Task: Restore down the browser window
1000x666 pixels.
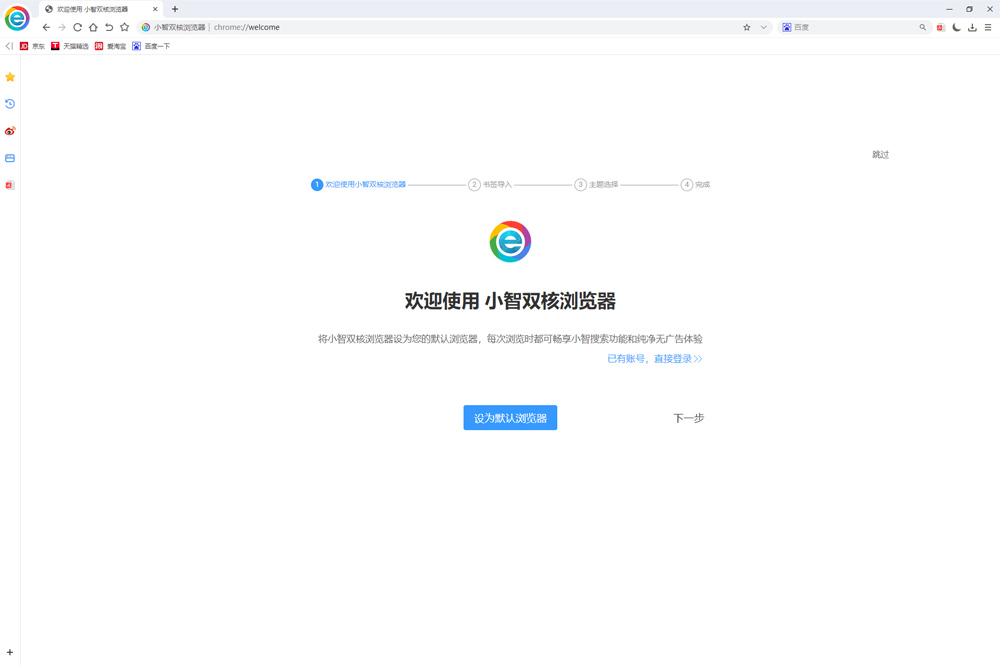Action: tap(969, 9)
